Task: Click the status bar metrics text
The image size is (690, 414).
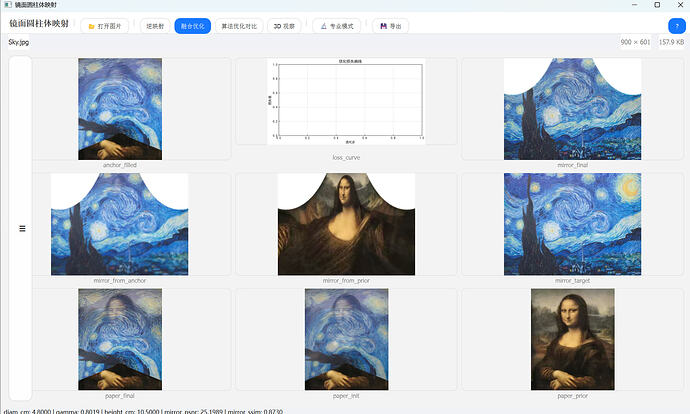Action: (143, 411)
